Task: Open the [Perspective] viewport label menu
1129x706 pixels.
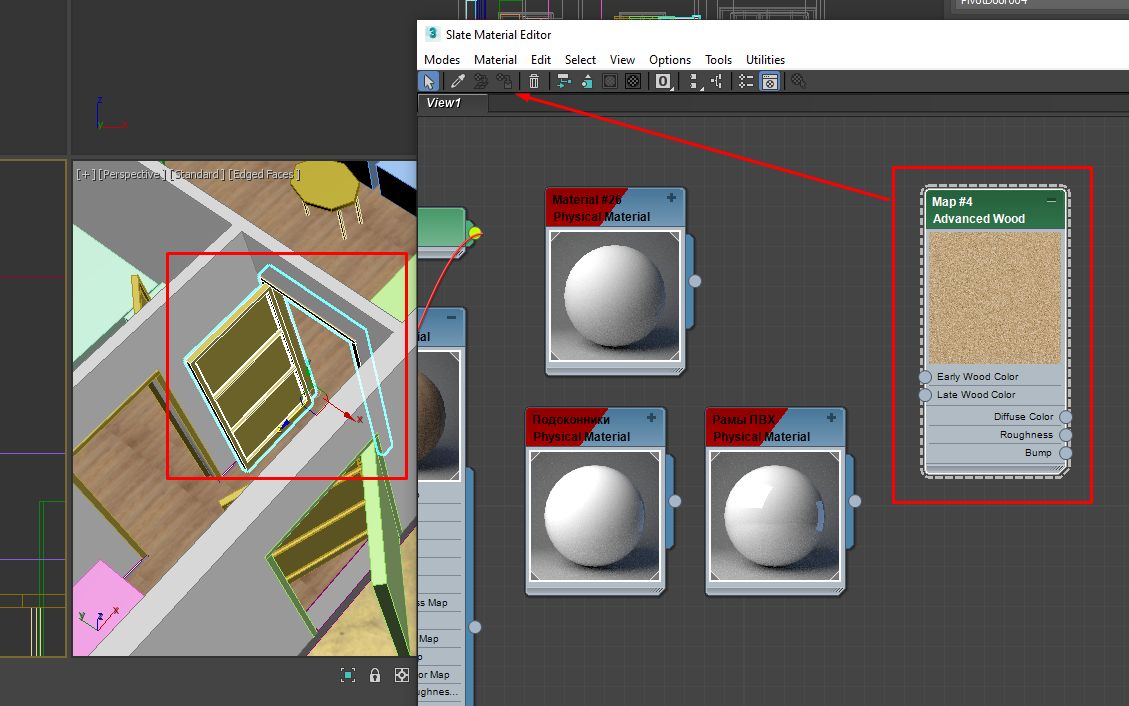Action: click(x=132, y=174)
